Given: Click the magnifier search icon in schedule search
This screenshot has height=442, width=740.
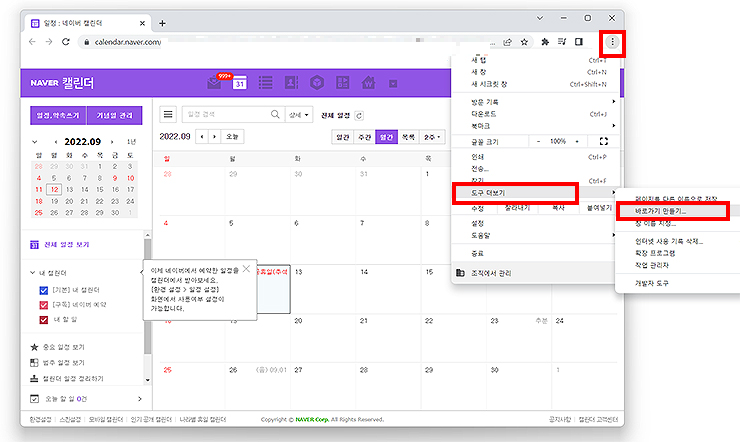Looking at the screenshot, I should point(275,114).
